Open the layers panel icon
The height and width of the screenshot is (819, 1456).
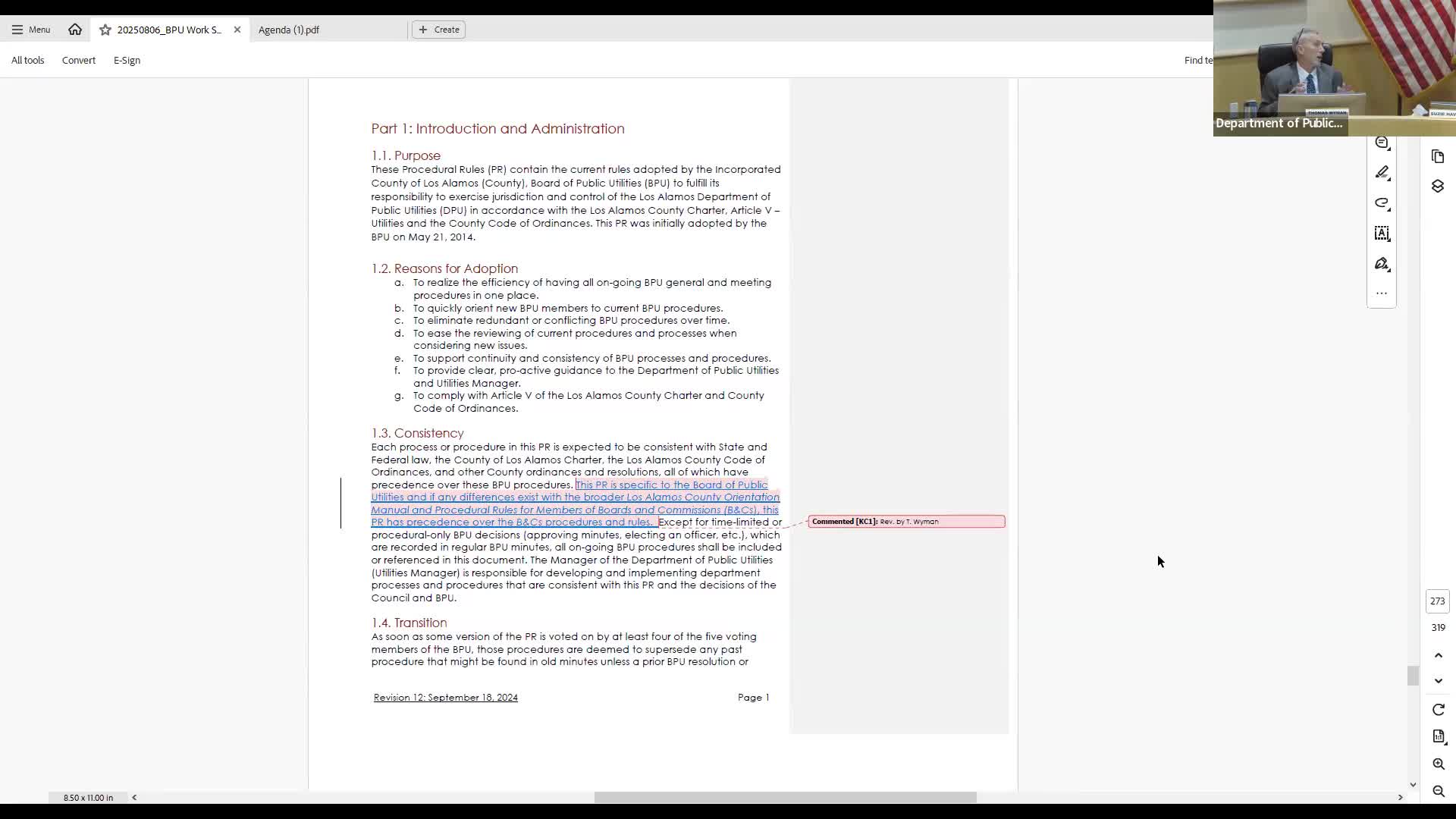(1438, 187)
